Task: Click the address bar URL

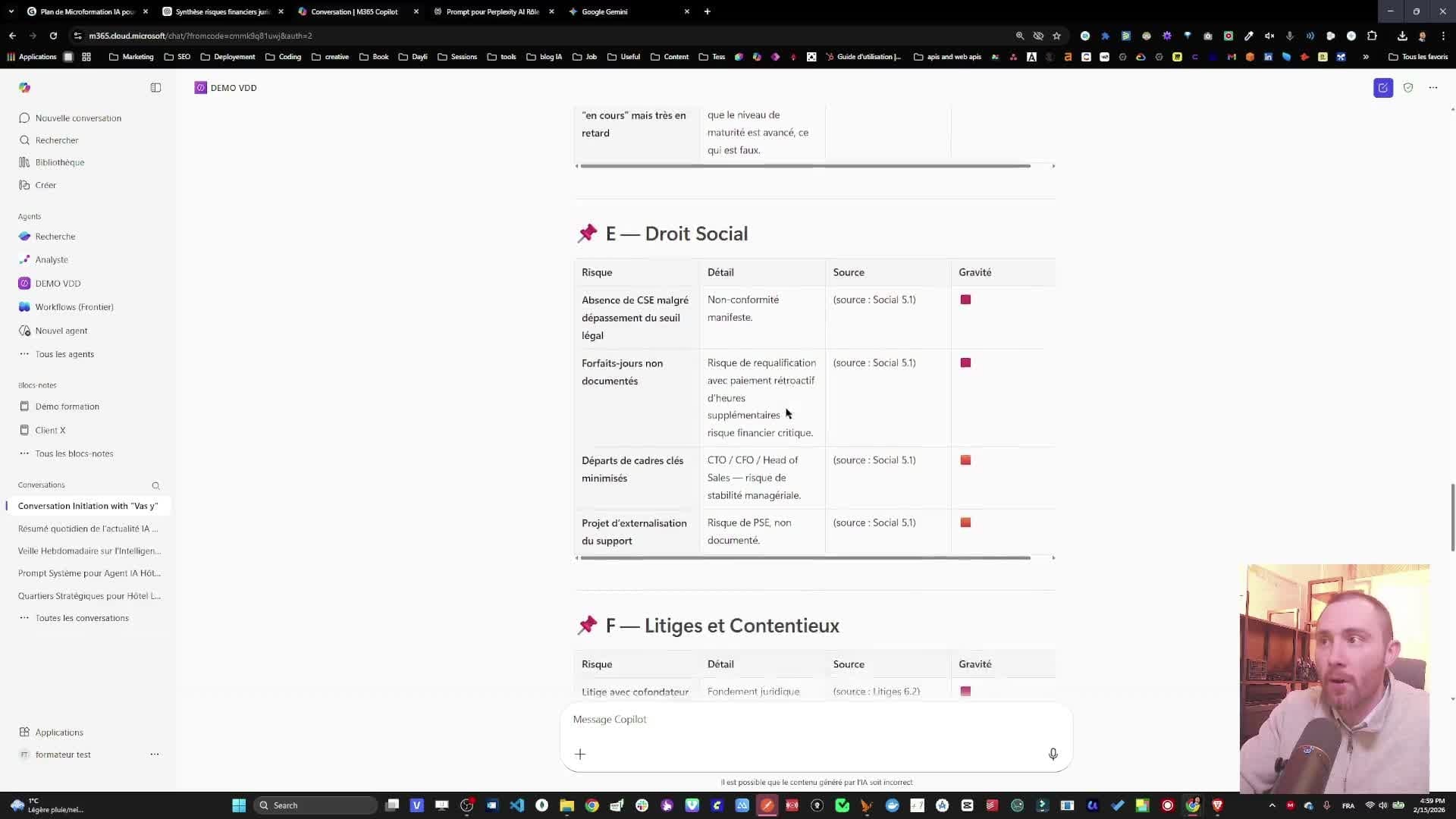Action: pyautogui.click(x=200, y=36)
